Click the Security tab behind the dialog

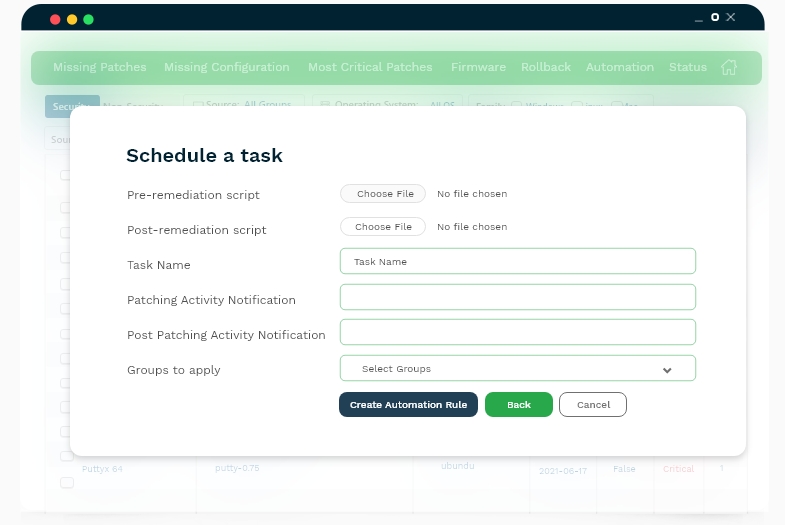[72, 106]
